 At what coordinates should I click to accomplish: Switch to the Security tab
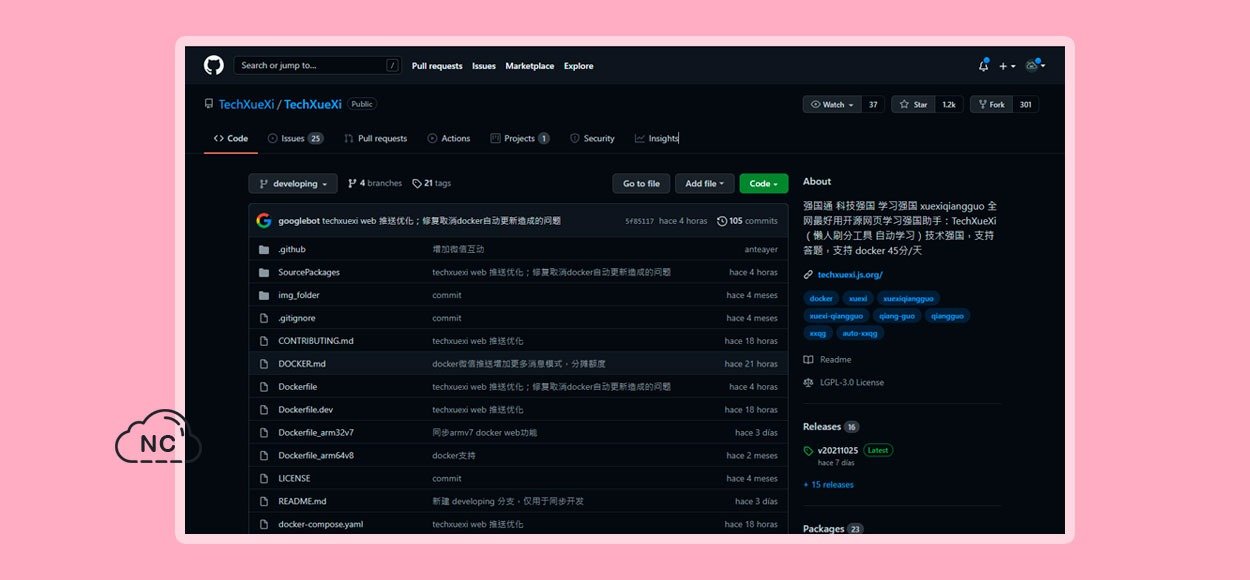pos(592,138)
